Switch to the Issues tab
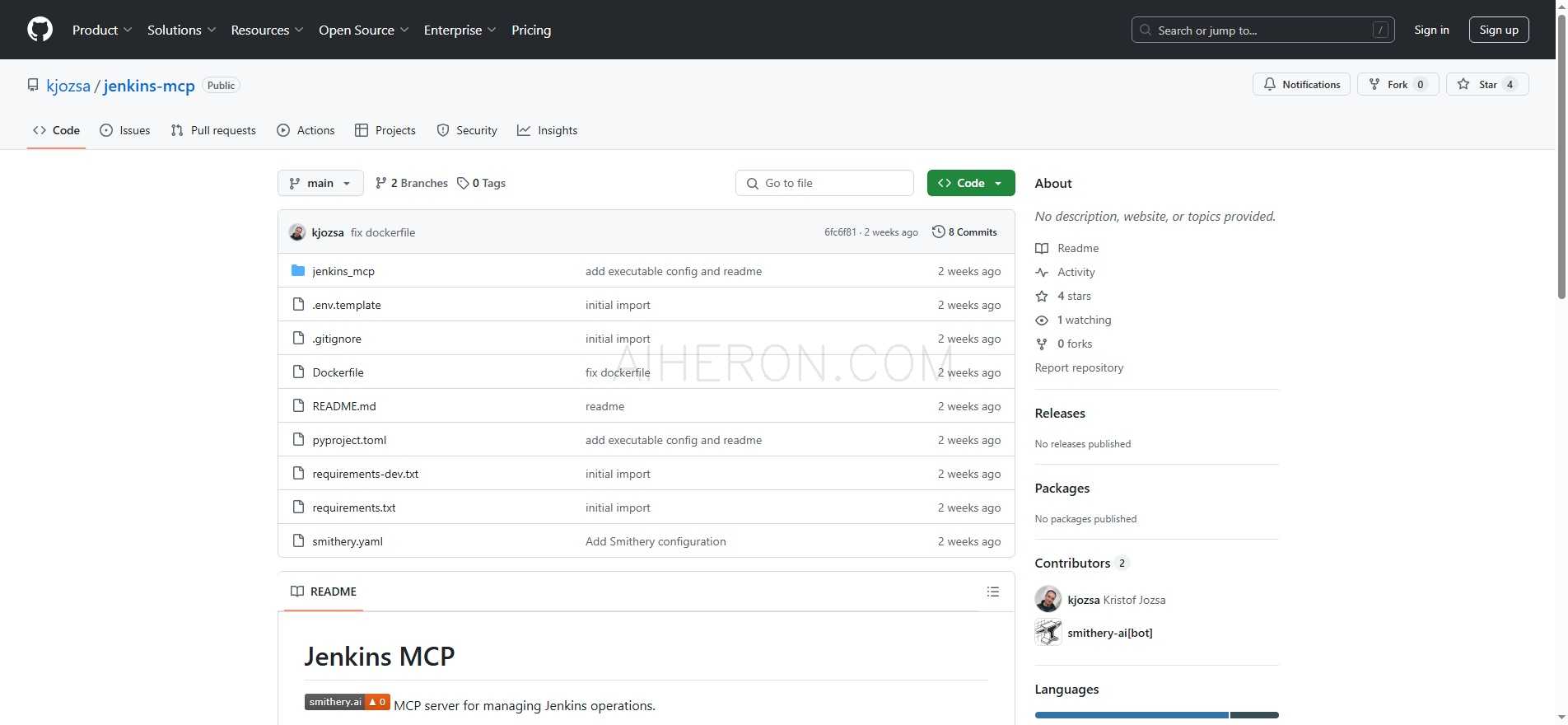This screenshot has height=725, width=1568. pyautogui.click(x=125, y=130)
